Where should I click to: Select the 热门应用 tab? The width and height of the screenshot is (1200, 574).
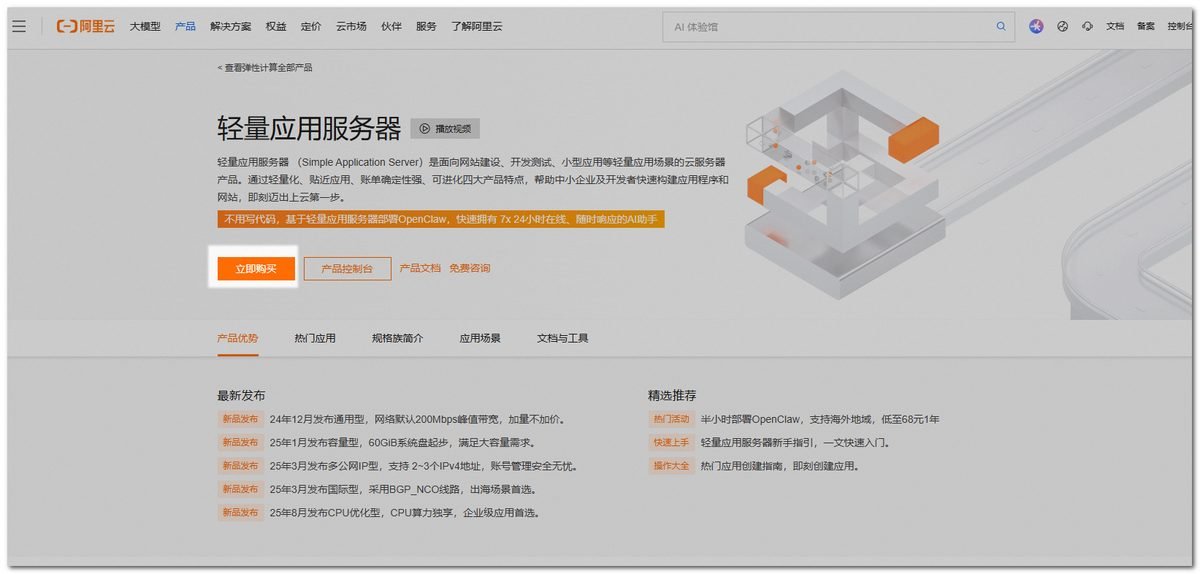tap(315, 338)
